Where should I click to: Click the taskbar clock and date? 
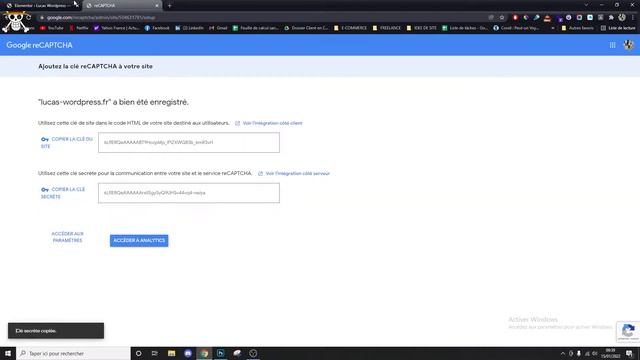pyautogui.click(x=611, y=353)
